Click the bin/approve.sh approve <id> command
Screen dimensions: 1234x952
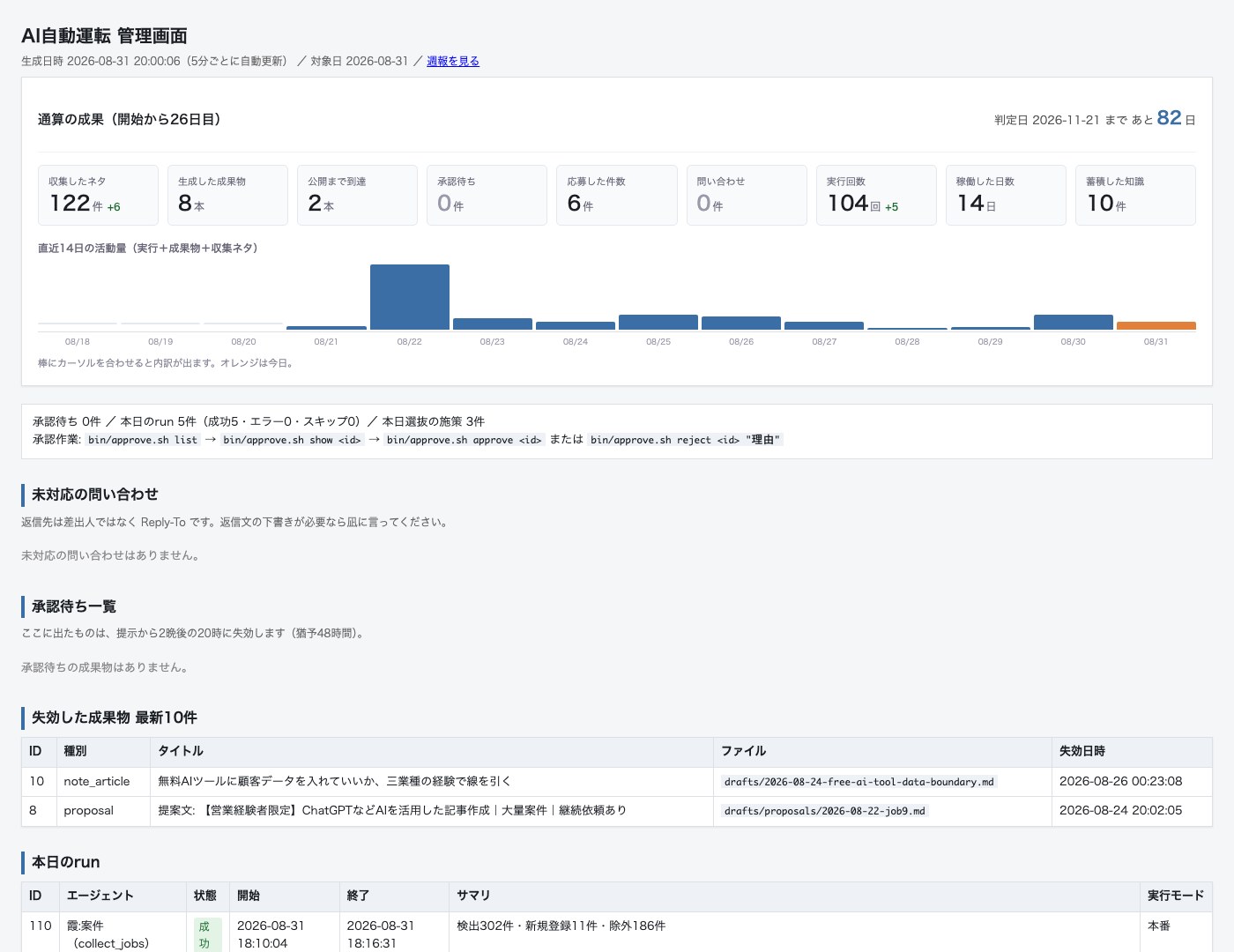[x=465, y=440]
